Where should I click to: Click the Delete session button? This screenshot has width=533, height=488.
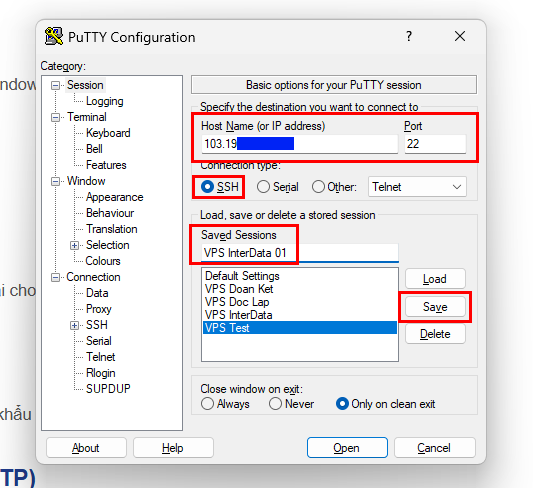[x=435, y=334]
